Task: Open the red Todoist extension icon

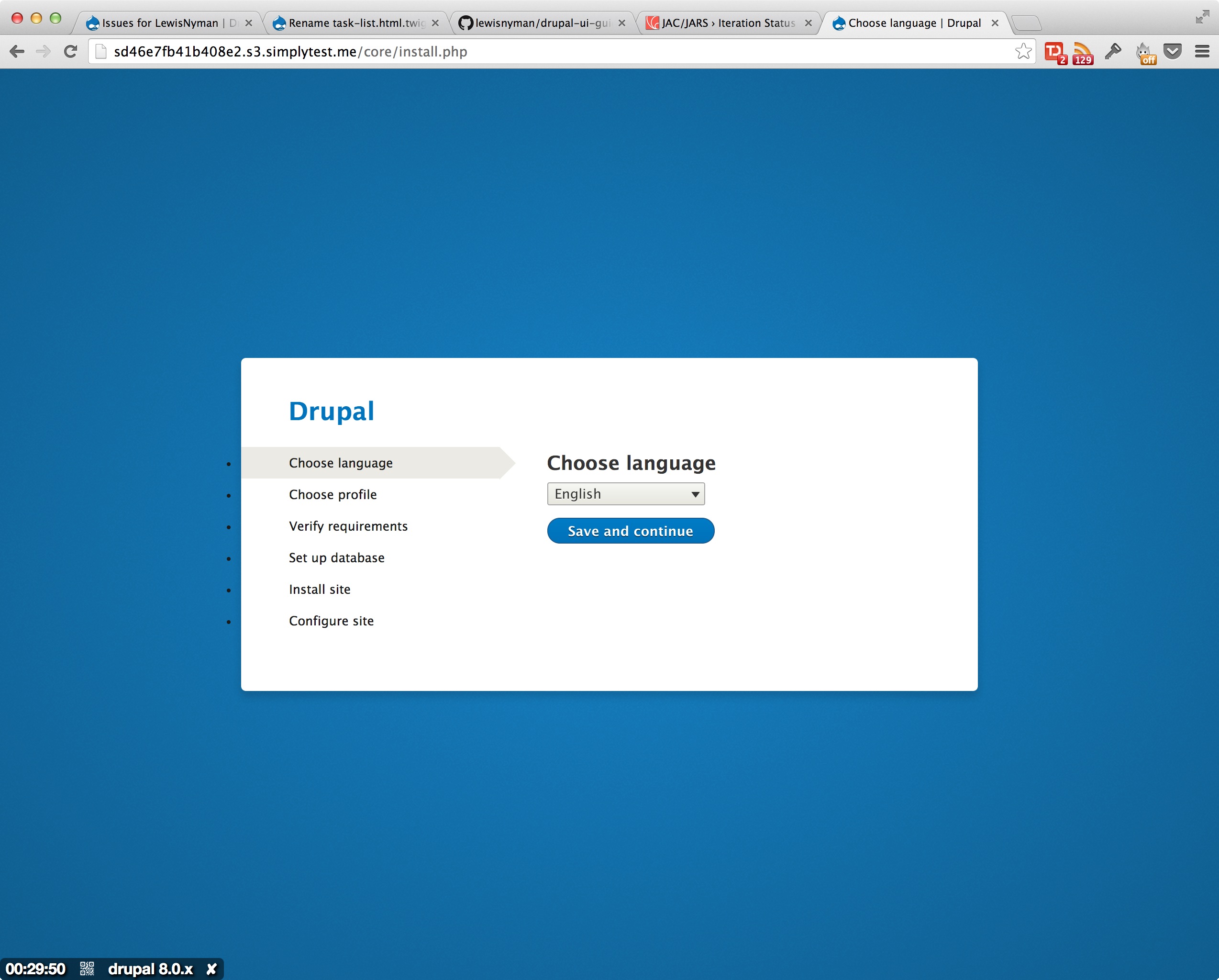Action: (x=1055, y=53)
